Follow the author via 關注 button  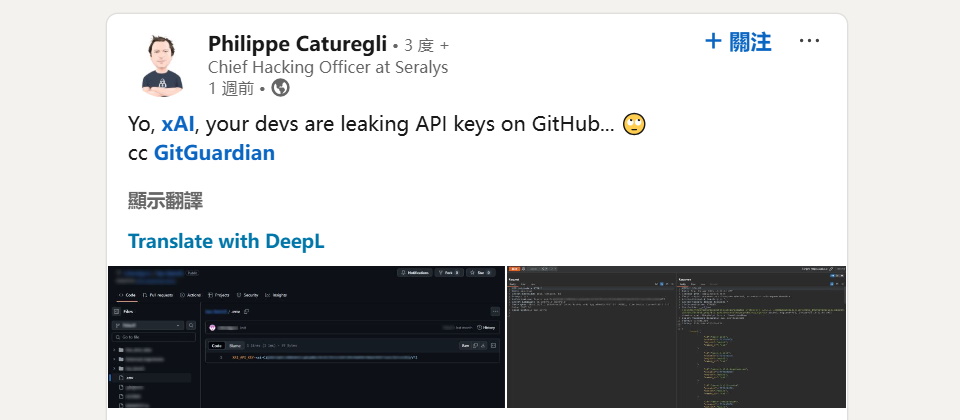coord(750,41)
